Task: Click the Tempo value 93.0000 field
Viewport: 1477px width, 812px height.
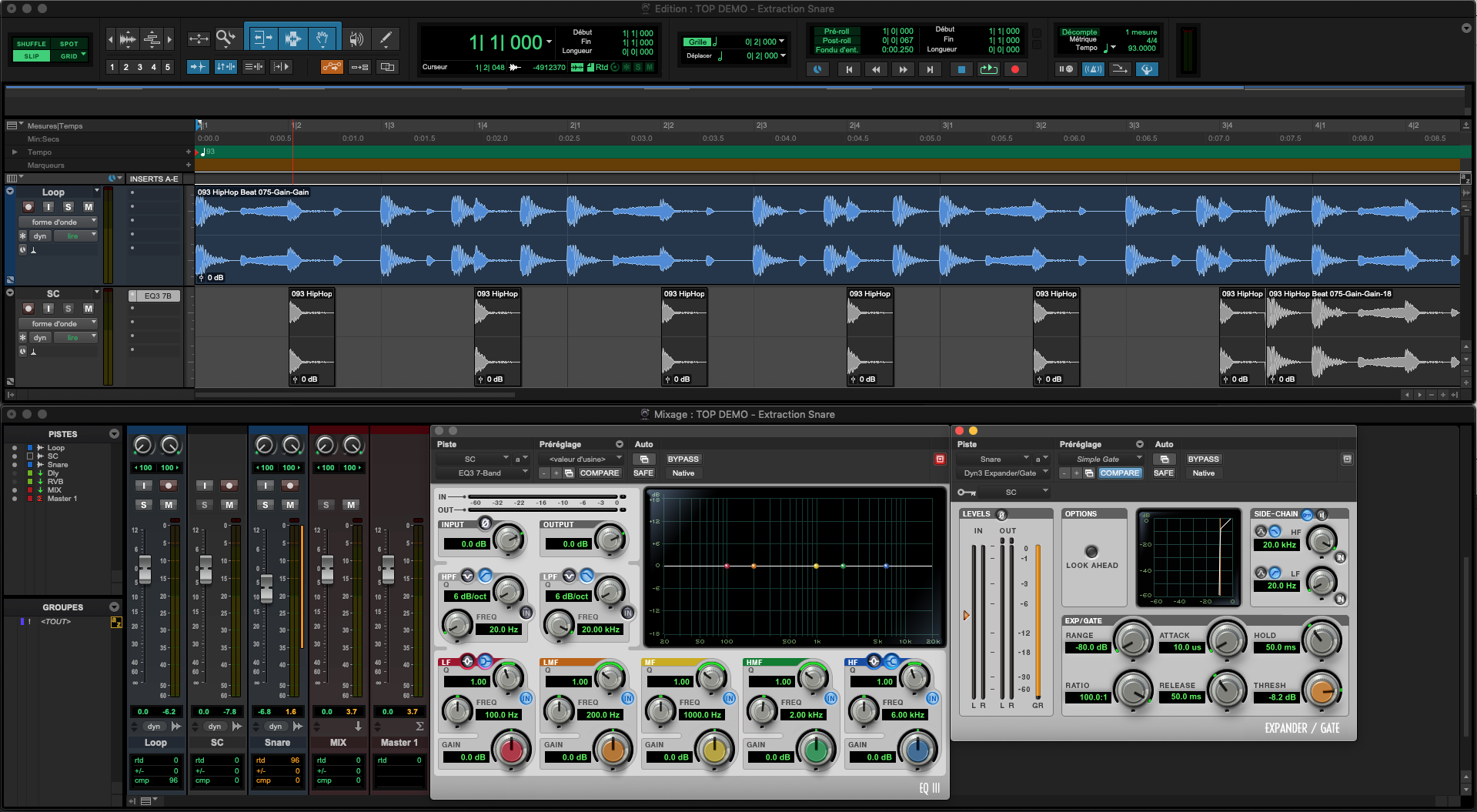Action: [1141, 48]
